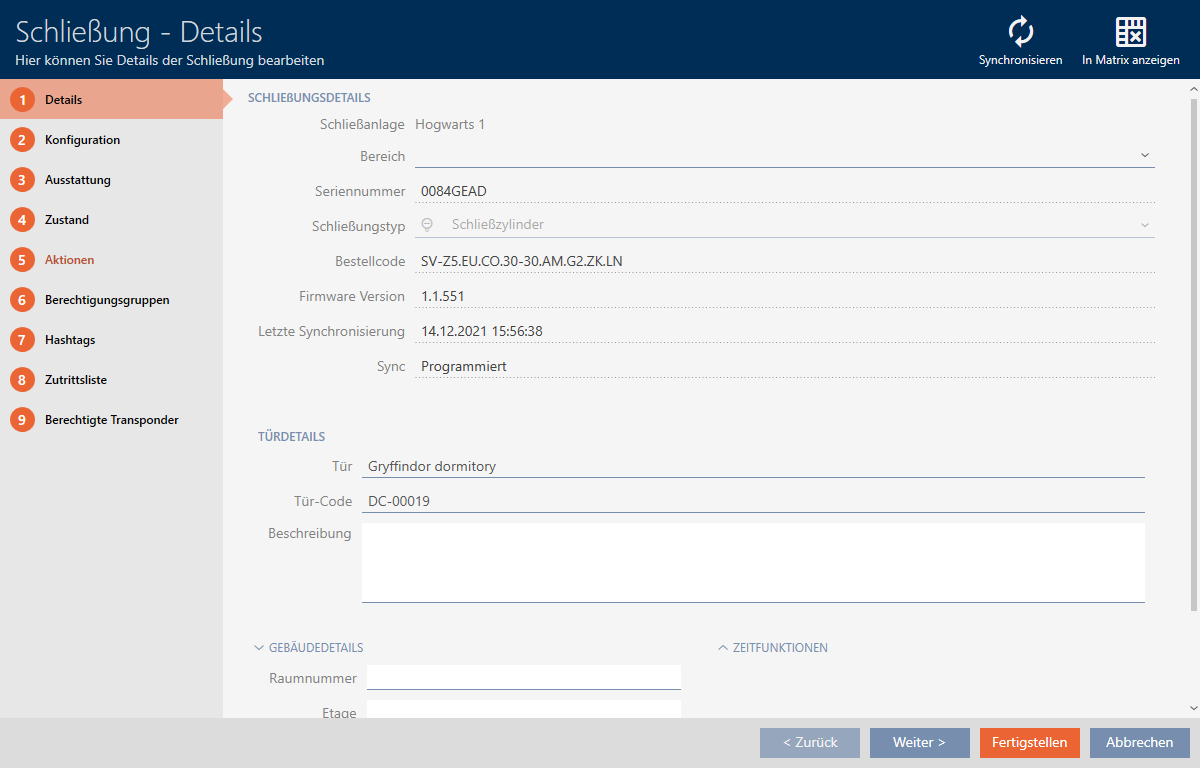
Task: Click step 7 Hashtags number icon
Action: tap(23, 340)
